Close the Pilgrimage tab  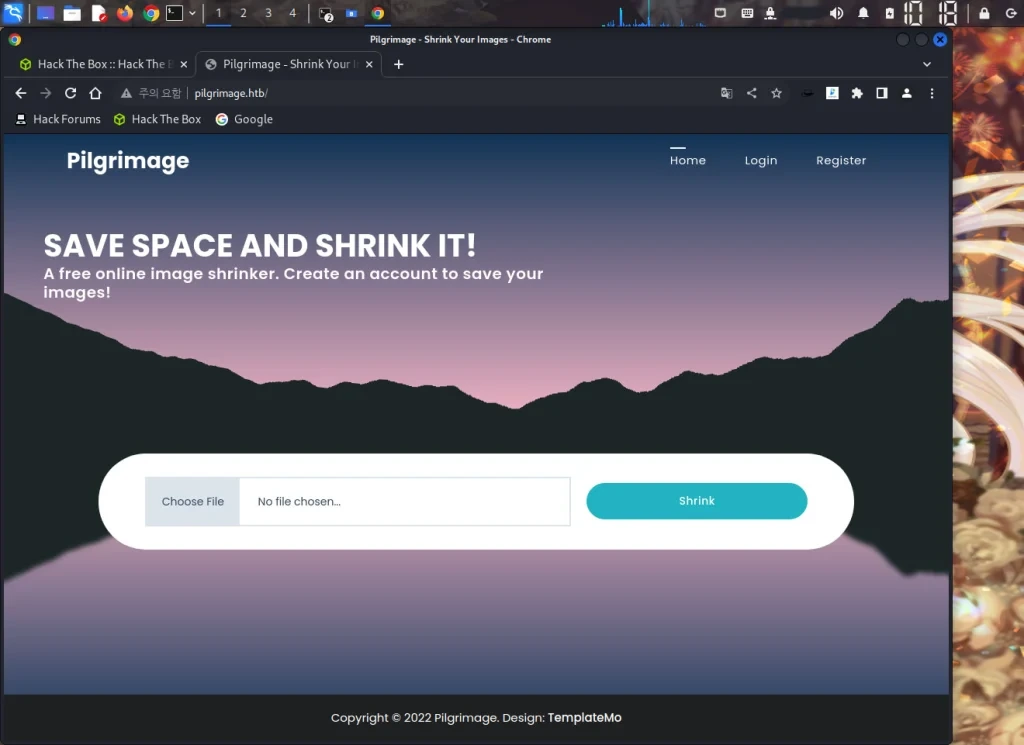369,64
